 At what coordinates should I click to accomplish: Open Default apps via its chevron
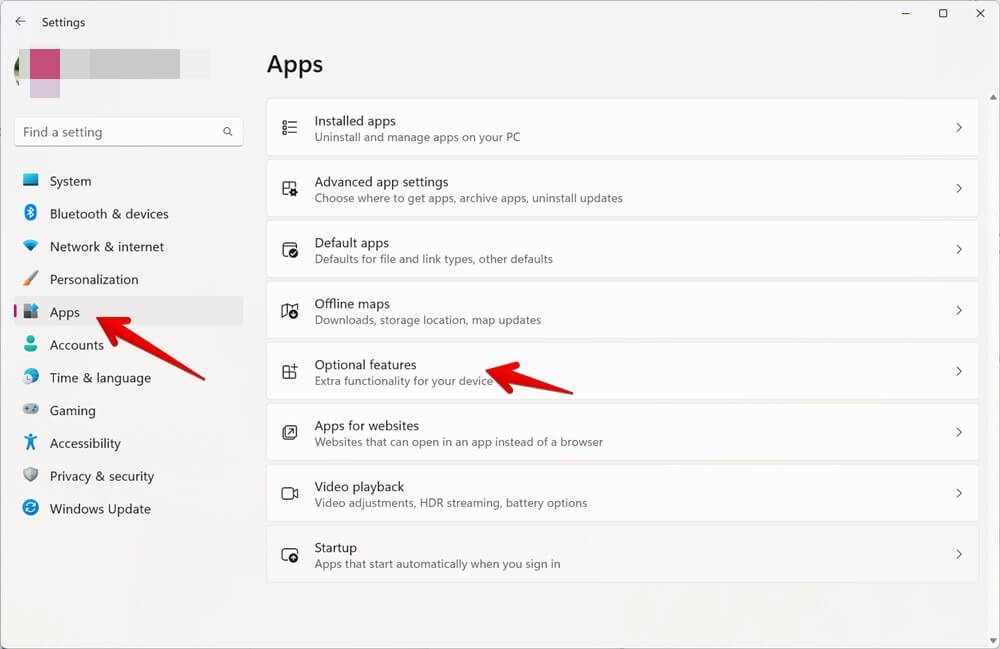coord(959,249)
